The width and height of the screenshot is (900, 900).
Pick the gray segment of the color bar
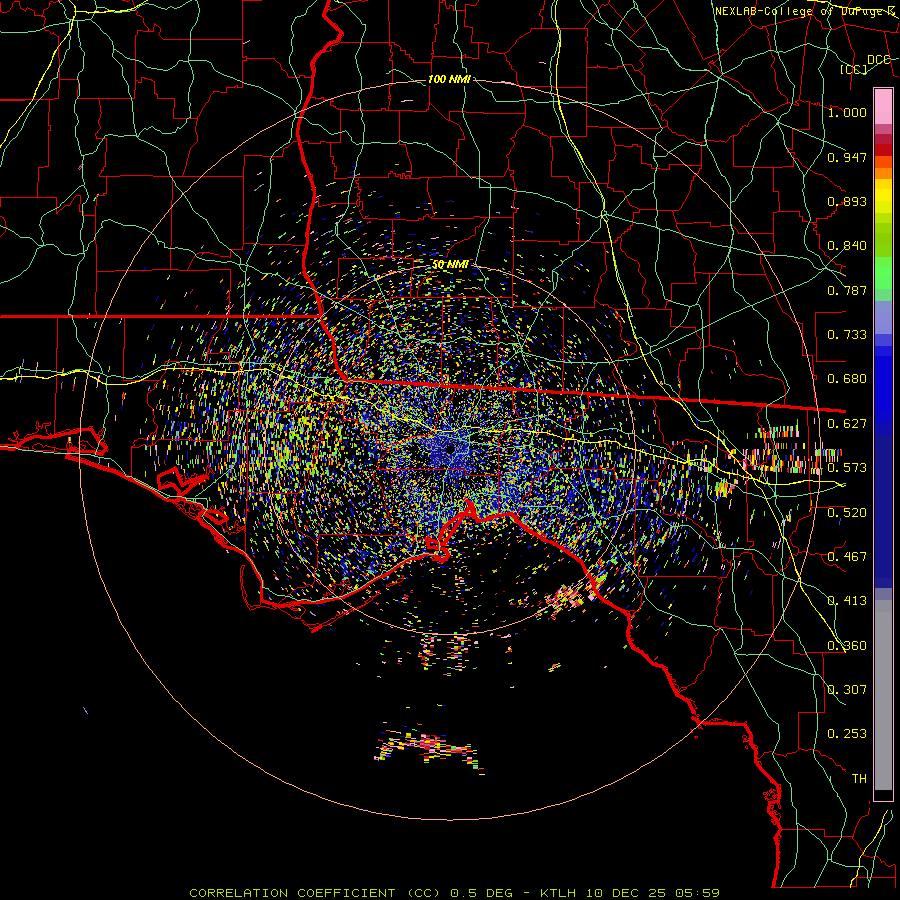(883, 695)
